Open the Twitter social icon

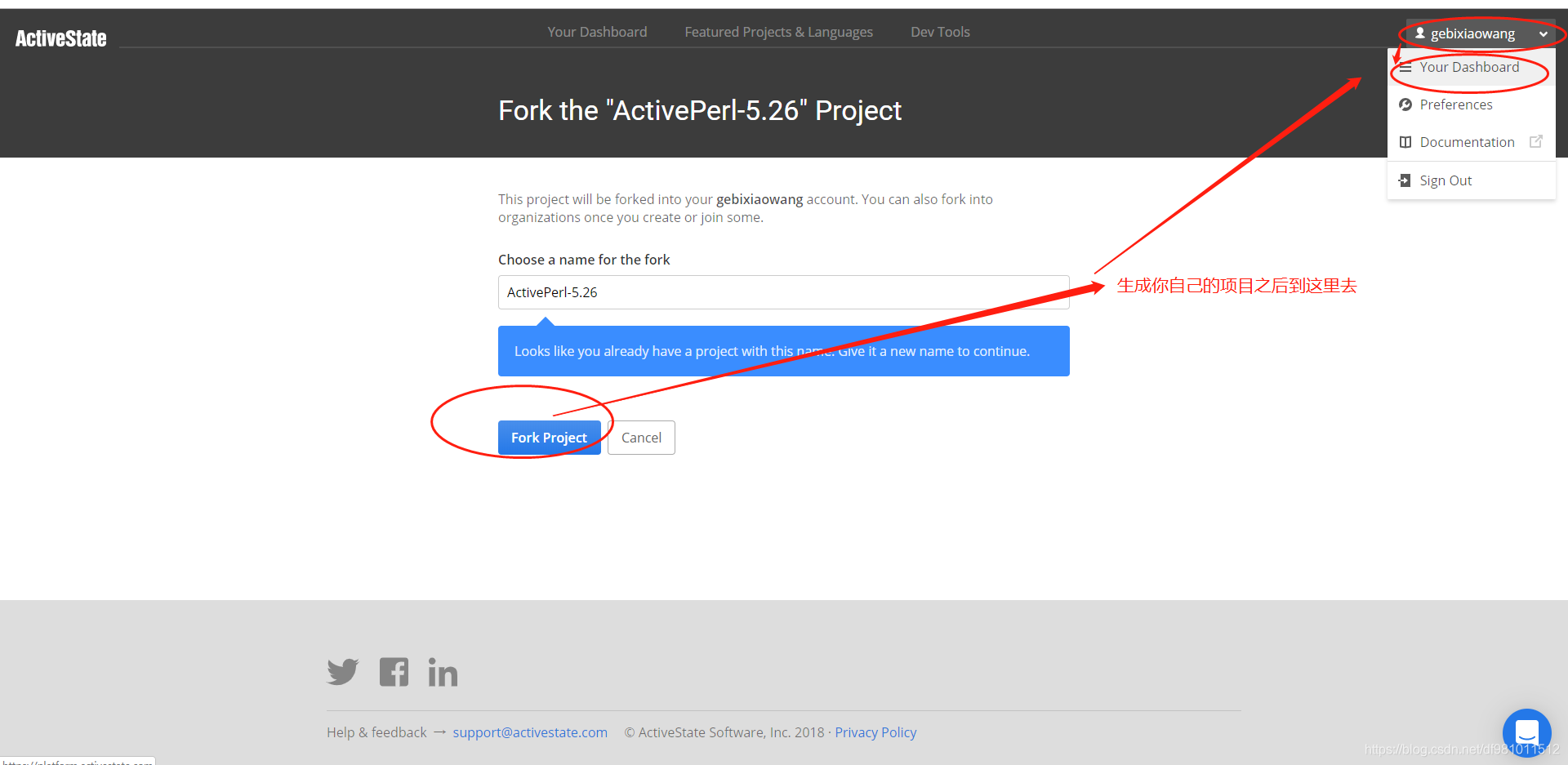(343, 672)
